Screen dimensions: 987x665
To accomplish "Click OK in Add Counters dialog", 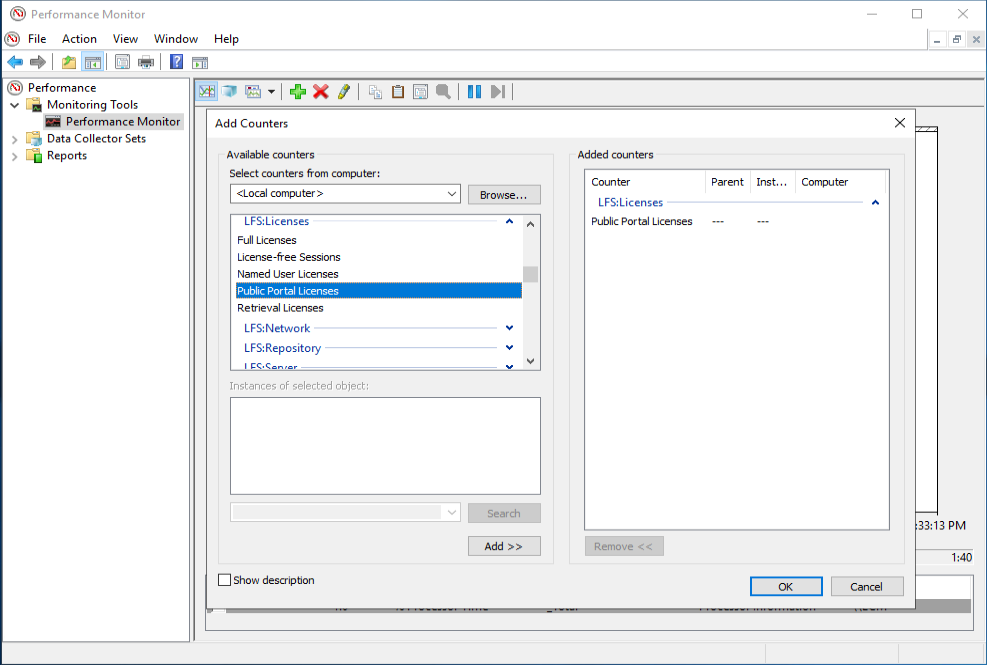I will click(786, 586).
